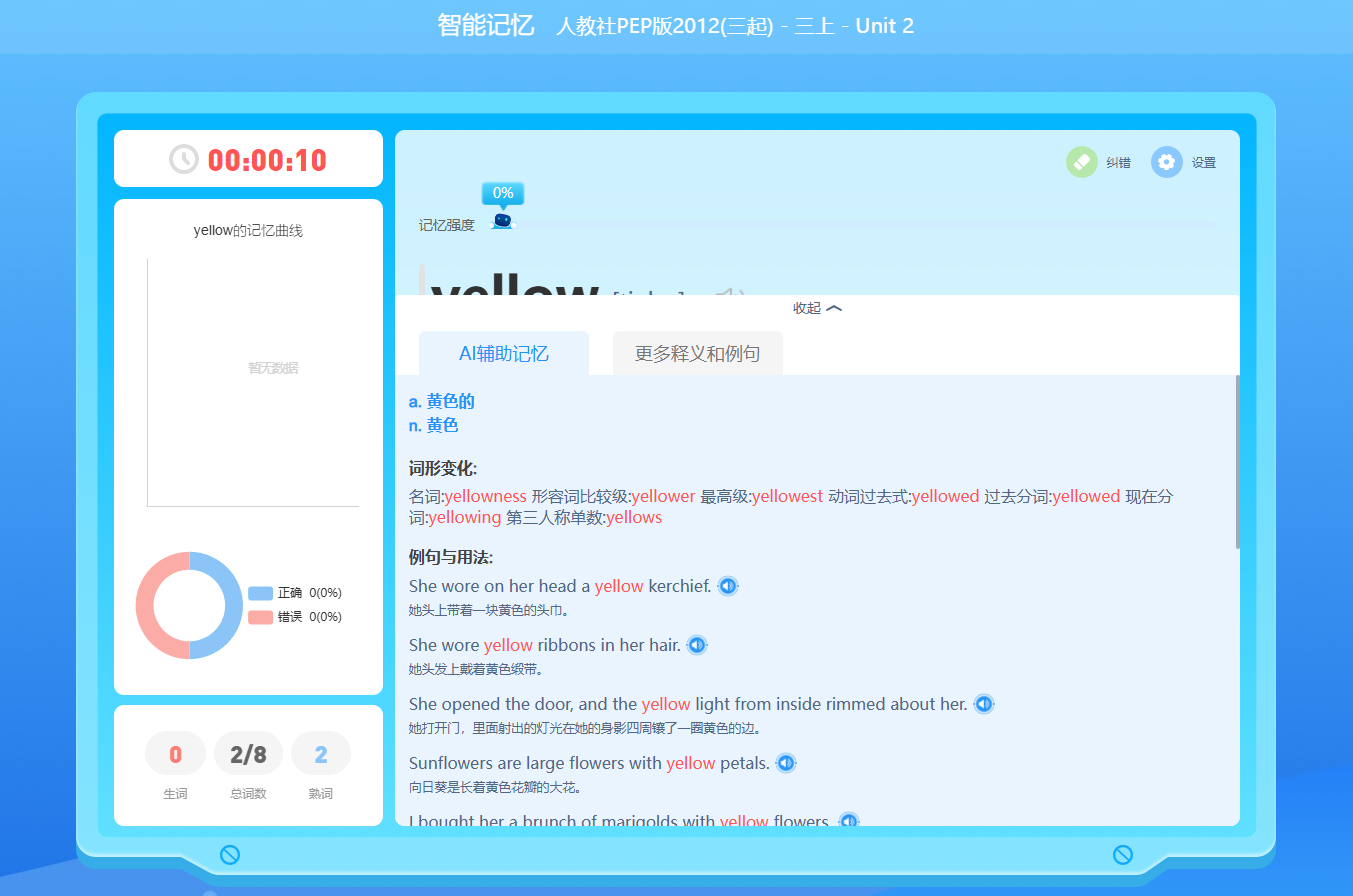Click the 正确 0(0%) legend label
This screenshot has height=896, width=1353.
coord(310,593)
